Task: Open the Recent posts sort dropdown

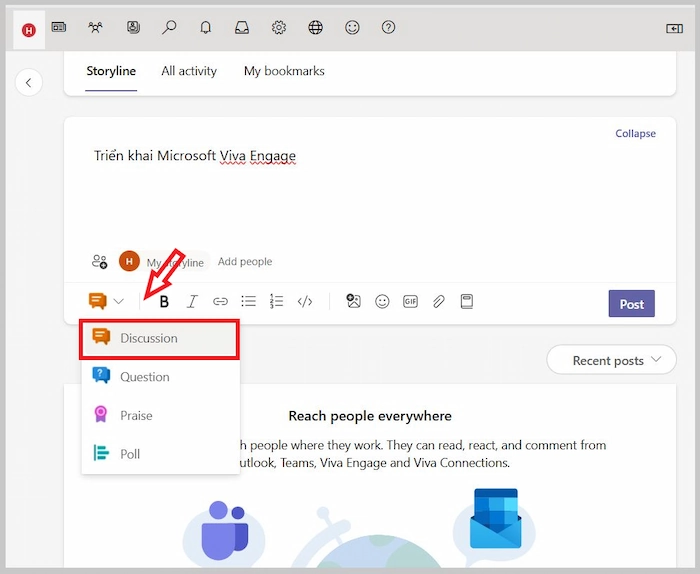Action: tap(611, 360)
